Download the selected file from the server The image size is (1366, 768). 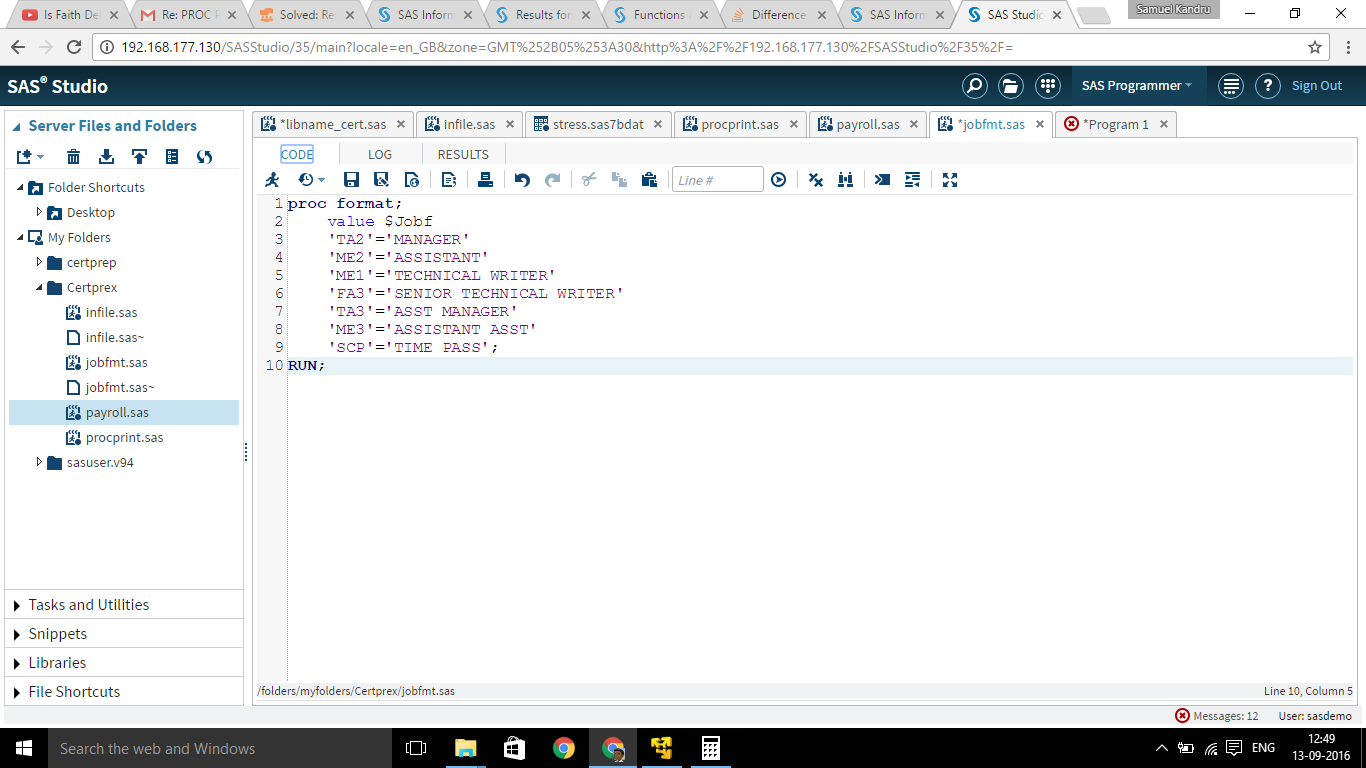coord(106,156)
